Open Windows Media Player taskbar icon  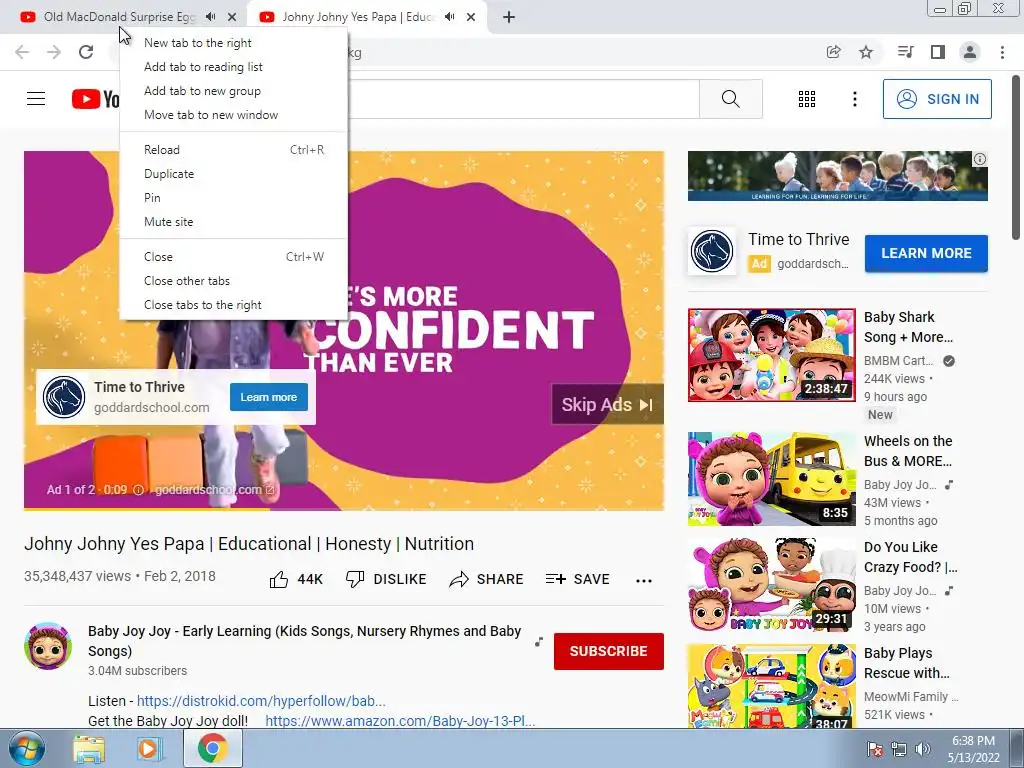pyautogui.click(x=149, y=749)
